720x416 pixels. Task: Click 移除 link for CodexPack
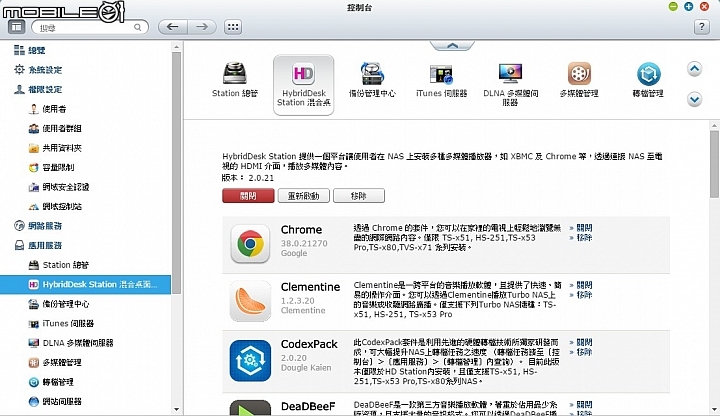[584, 352]
